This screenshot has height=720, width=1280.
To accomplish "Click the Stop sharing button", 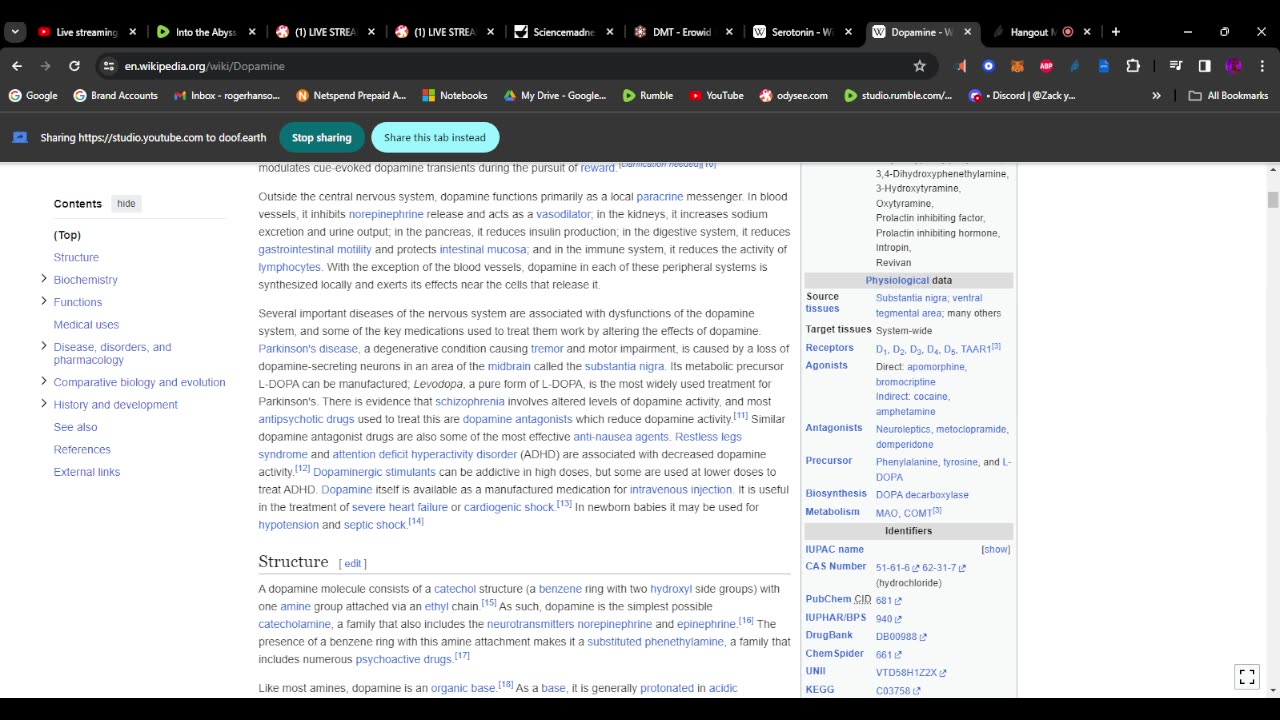I will pyautogui.click(x=321, y=138).
